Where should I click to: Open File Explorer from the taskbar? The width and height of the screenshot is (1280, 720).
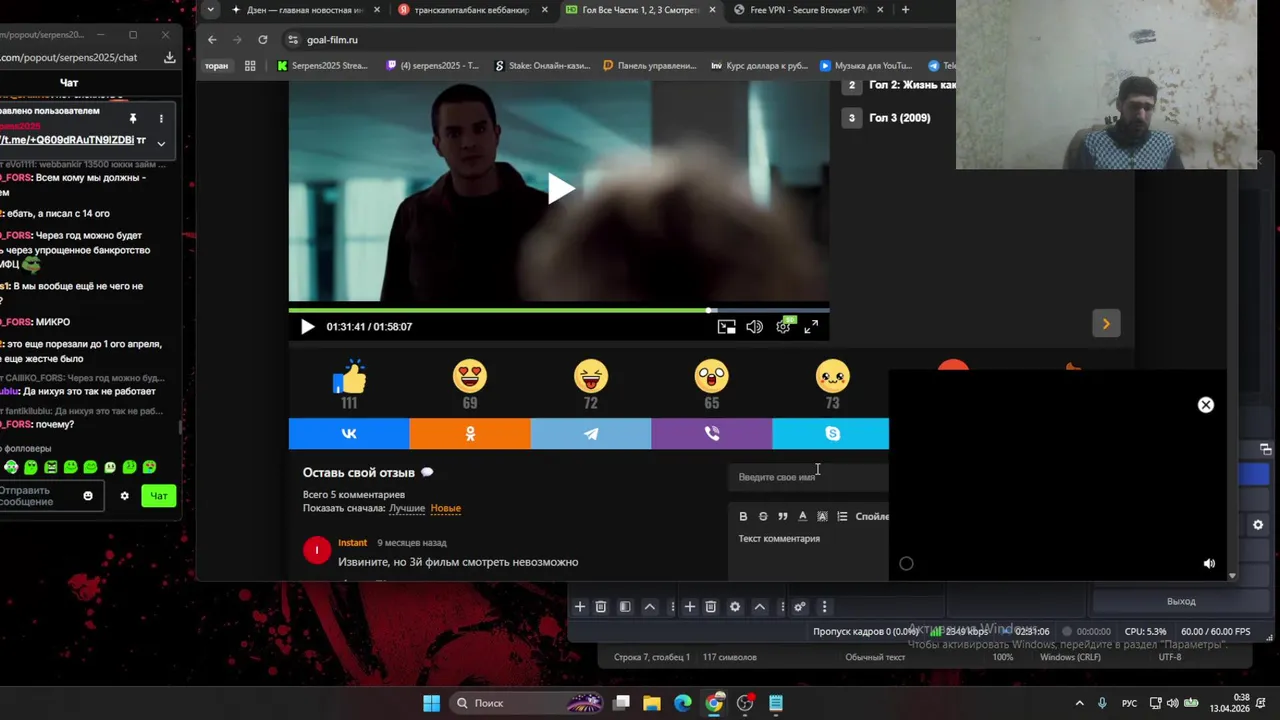pyautogui.click(x=652, y=703)
